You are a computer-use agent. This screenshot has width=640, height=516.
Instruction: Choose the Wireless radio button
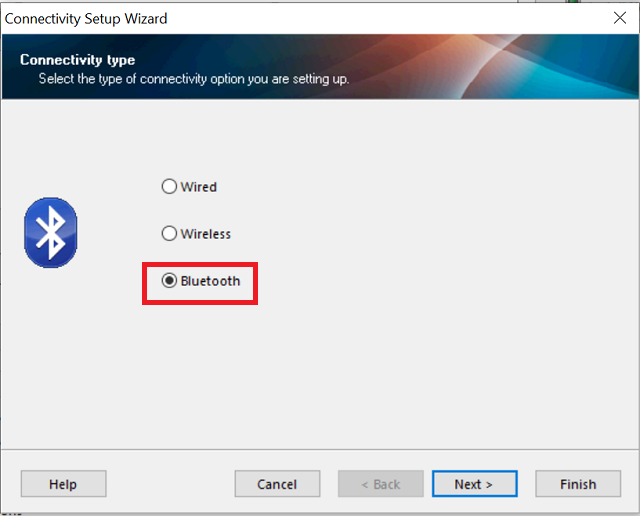click(x=169, y=234)
